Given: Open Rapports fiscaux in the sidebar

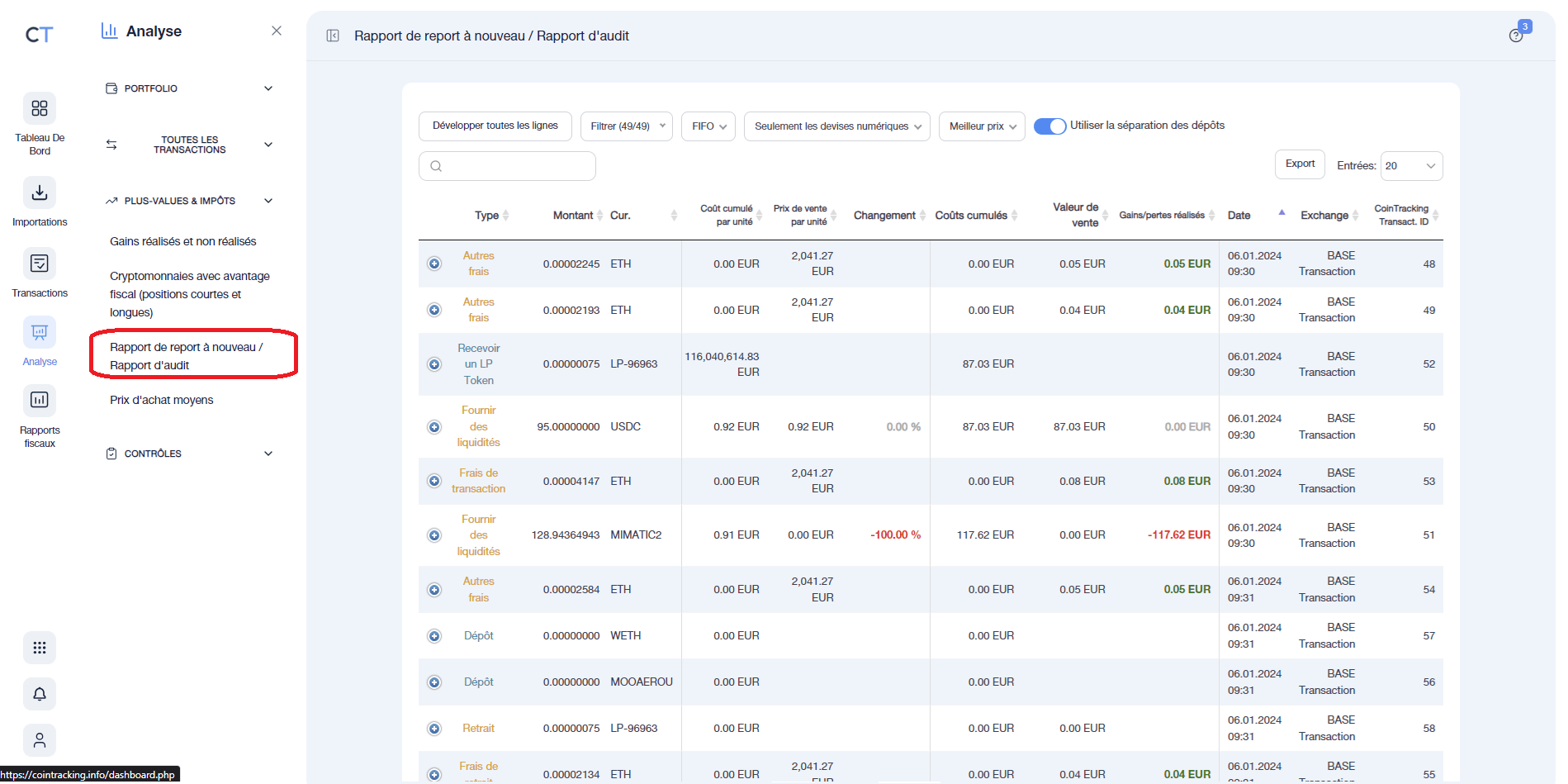Looking at the screenshot, I should click(40, 401).
